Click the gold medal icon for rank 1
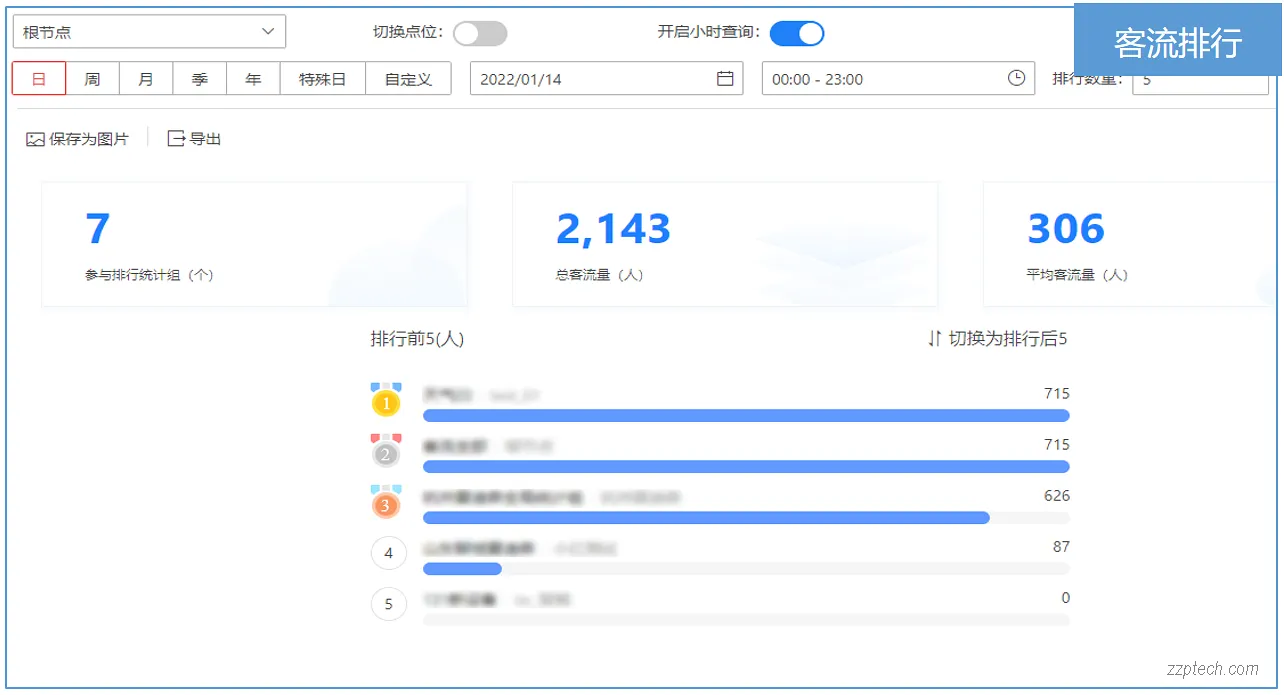The width and height of the screenshot is (1284, 695). [386, 402]
